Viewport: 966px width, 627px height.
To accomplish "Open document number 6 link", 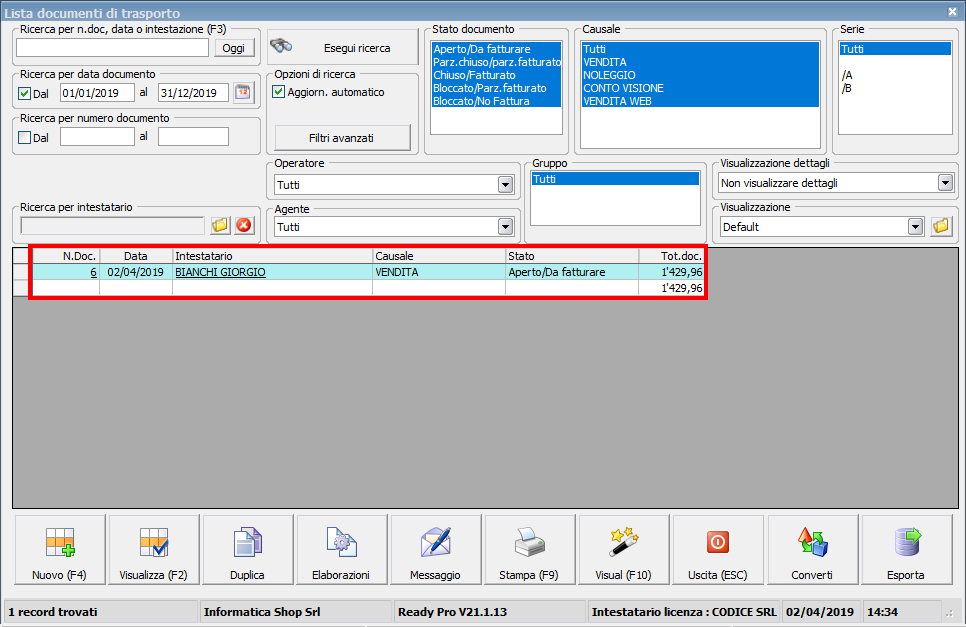I will tap(94, 272).
